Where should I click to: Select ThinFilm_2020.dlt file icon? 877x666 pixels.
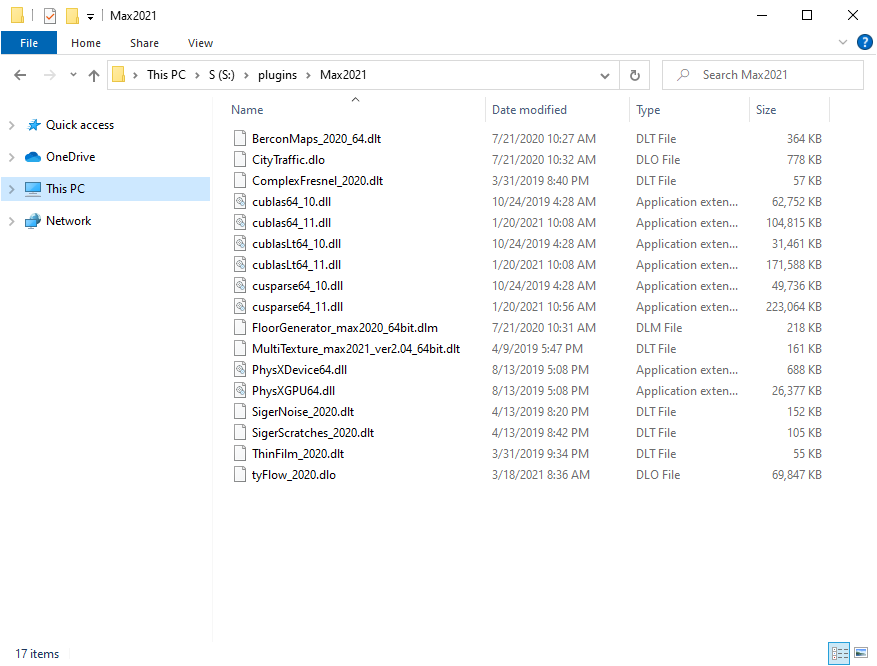coord(240,454)
